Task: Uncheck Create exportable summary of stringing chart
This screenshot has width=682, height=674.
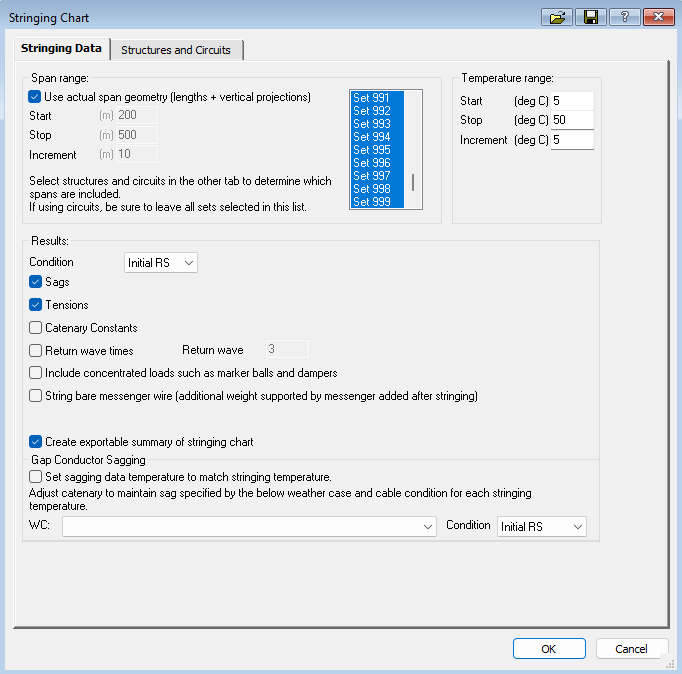Action: coord(36,442)
